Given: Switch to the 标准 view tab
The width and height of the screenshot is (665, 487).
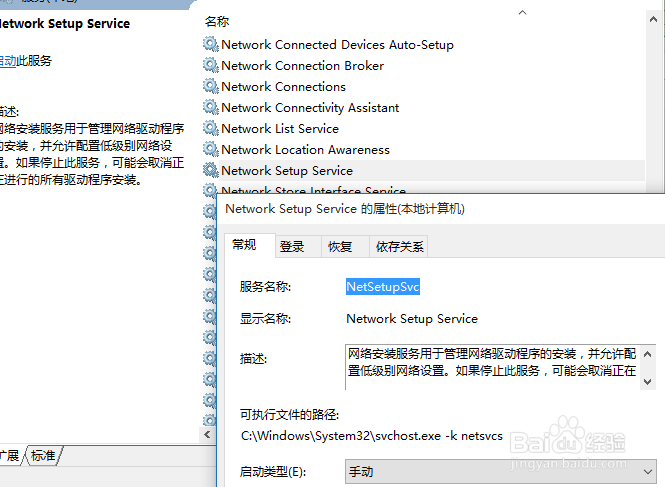Looking at the screenshot, I should 43,456.
